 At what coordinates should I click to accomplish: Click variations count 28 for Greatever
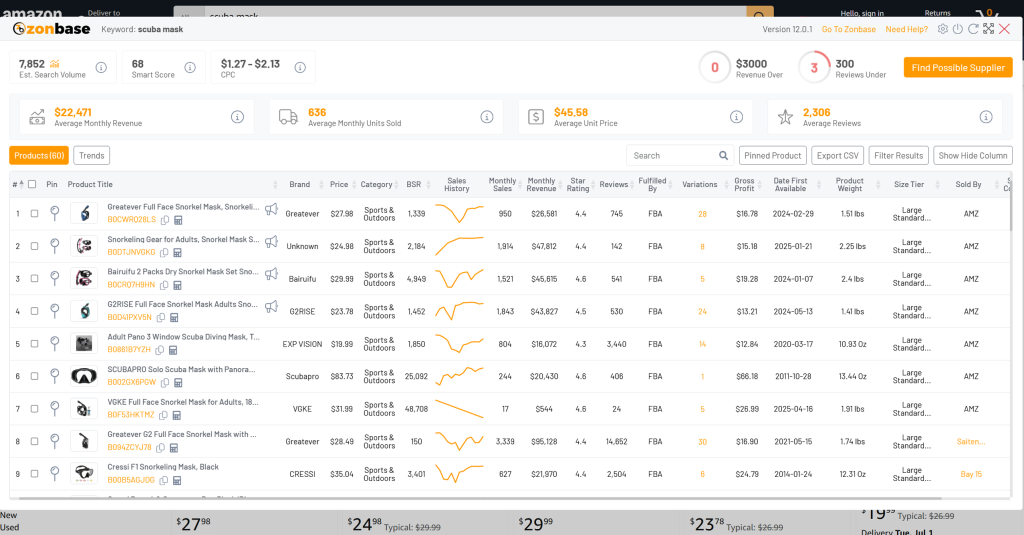pos(702,214)
